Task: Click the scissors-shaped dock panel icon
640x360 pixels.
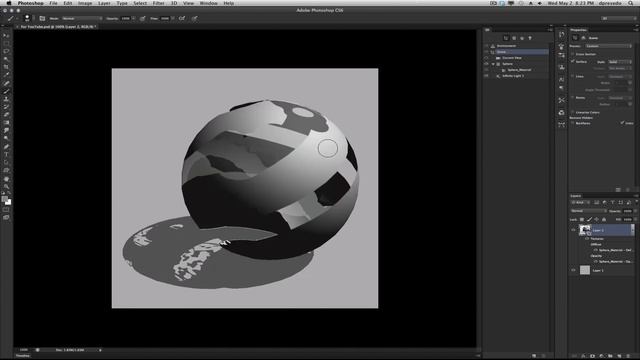Action: [562, 100]
